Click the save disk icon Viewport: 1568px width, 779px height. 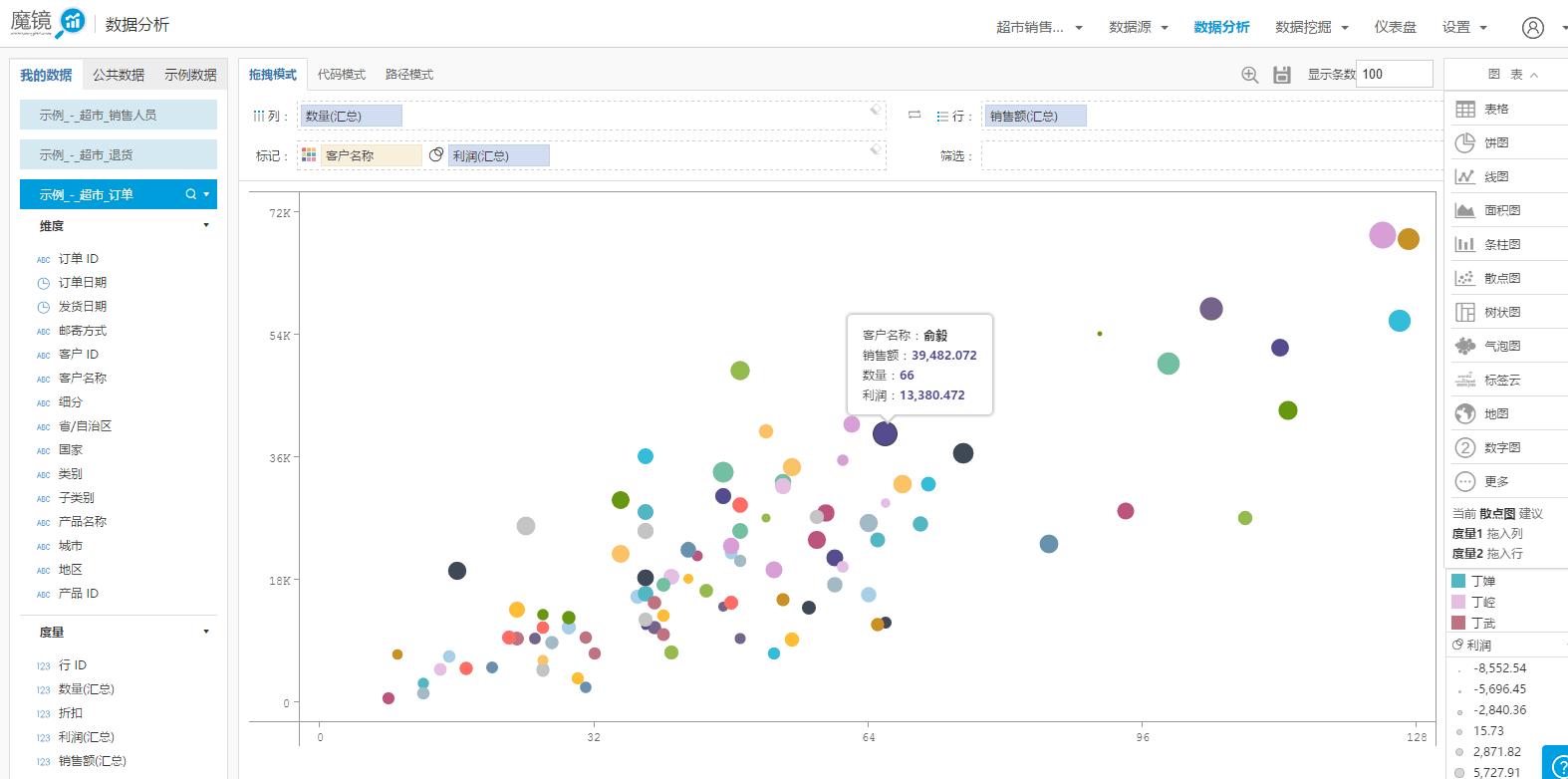pyautogui.click(x=1282, y=75)
